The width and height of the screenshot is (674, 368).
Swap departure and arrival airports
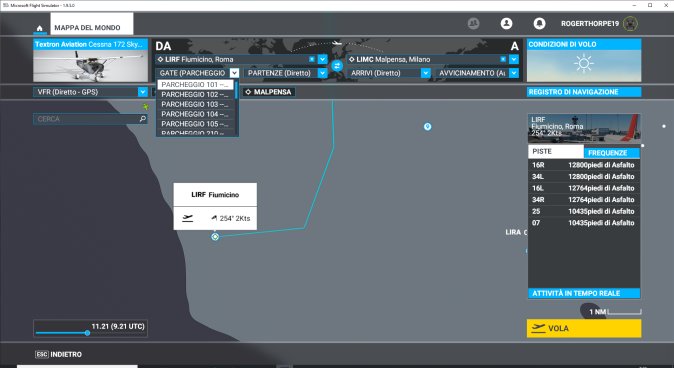(x=337, y=66)
